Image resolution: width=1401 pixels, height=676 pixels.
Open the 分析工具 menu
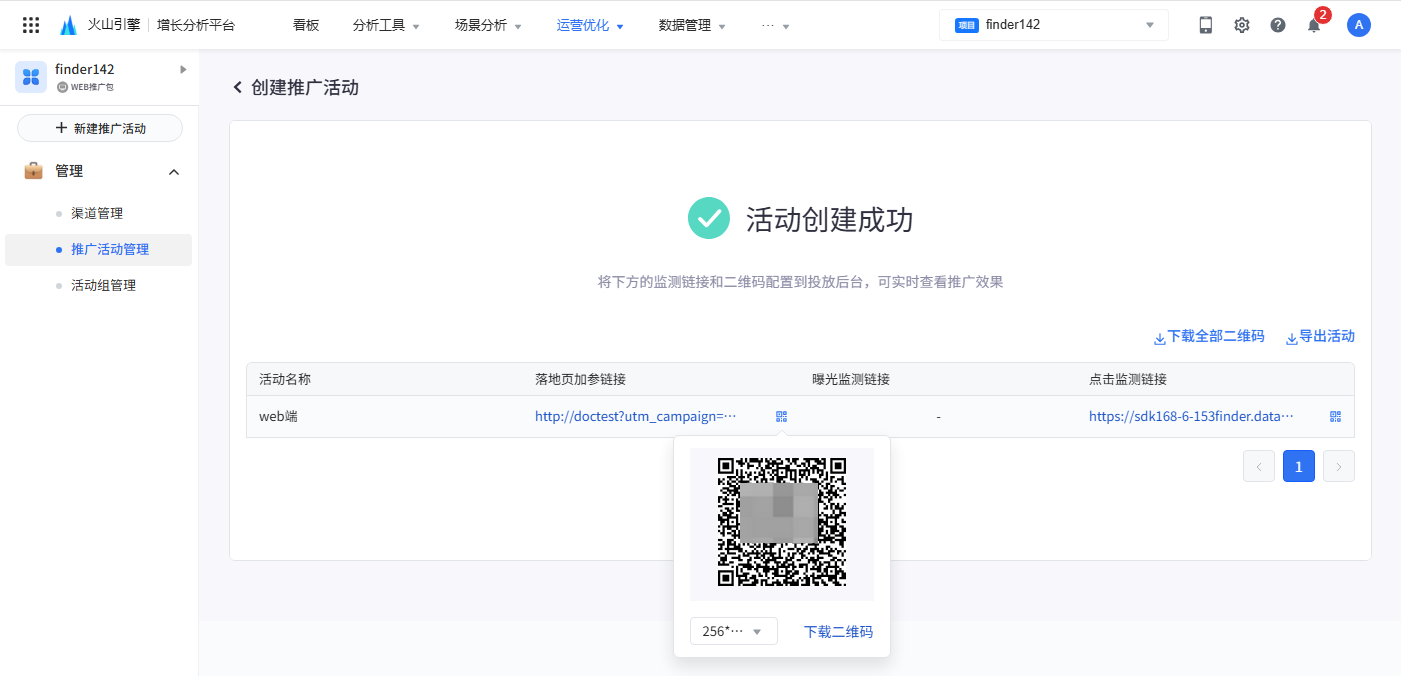click(x=386, y=25)
